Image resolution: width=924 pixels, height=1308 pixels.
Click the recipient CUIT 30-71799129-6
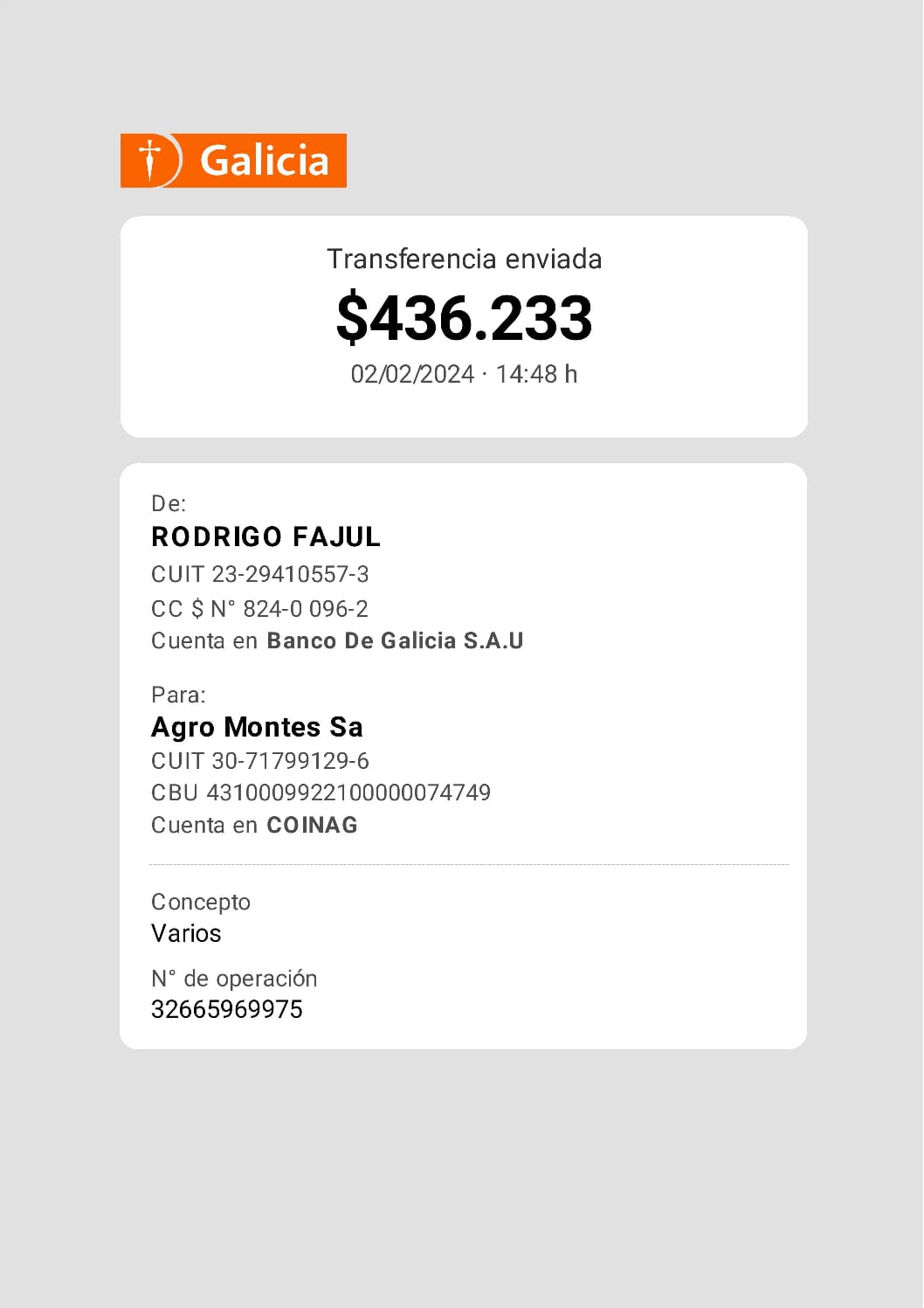[259, 761]
